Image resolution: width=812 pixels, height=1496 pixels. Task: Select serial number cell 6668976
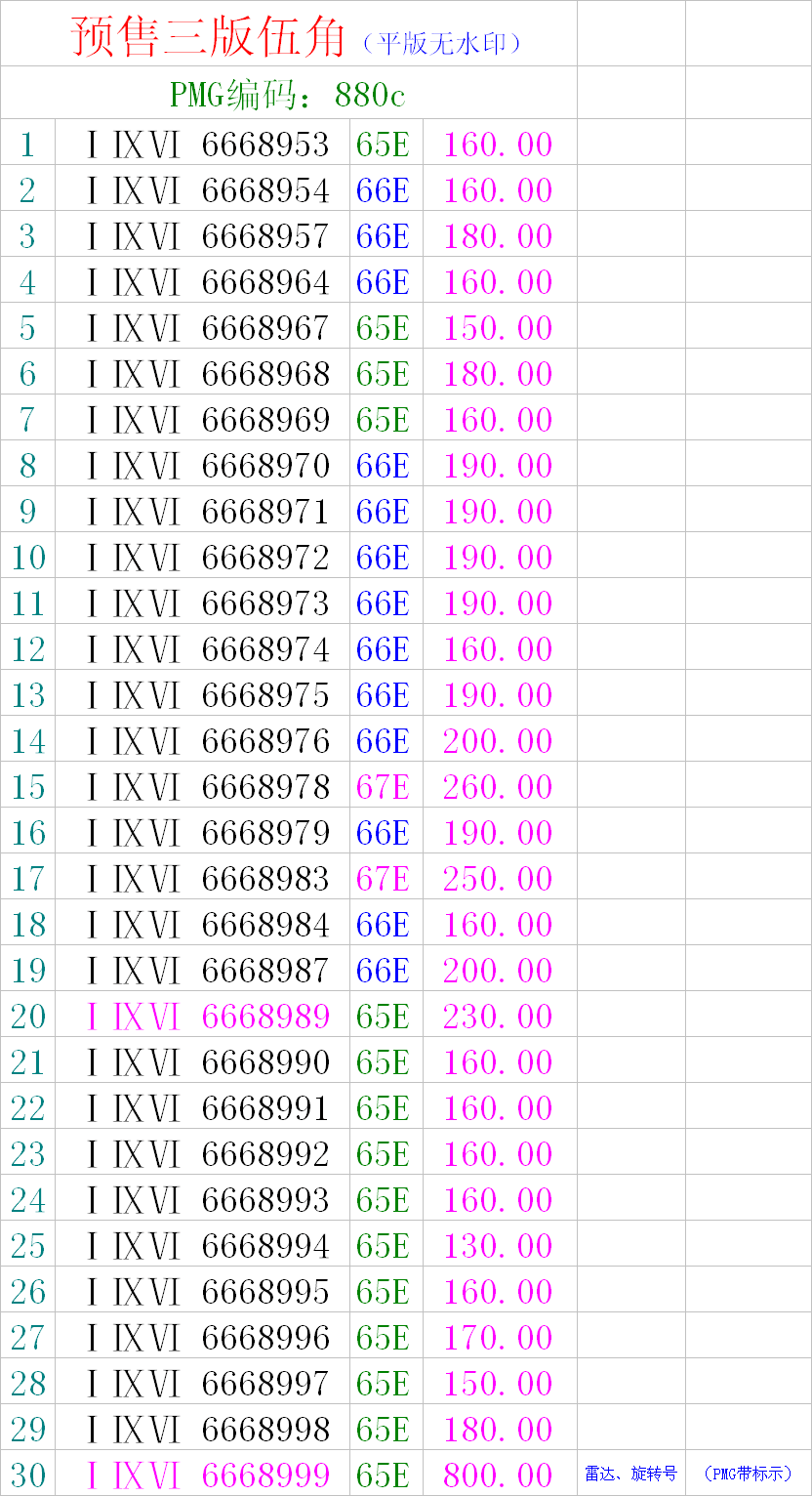pyautogui.click(x=203, y=741)
